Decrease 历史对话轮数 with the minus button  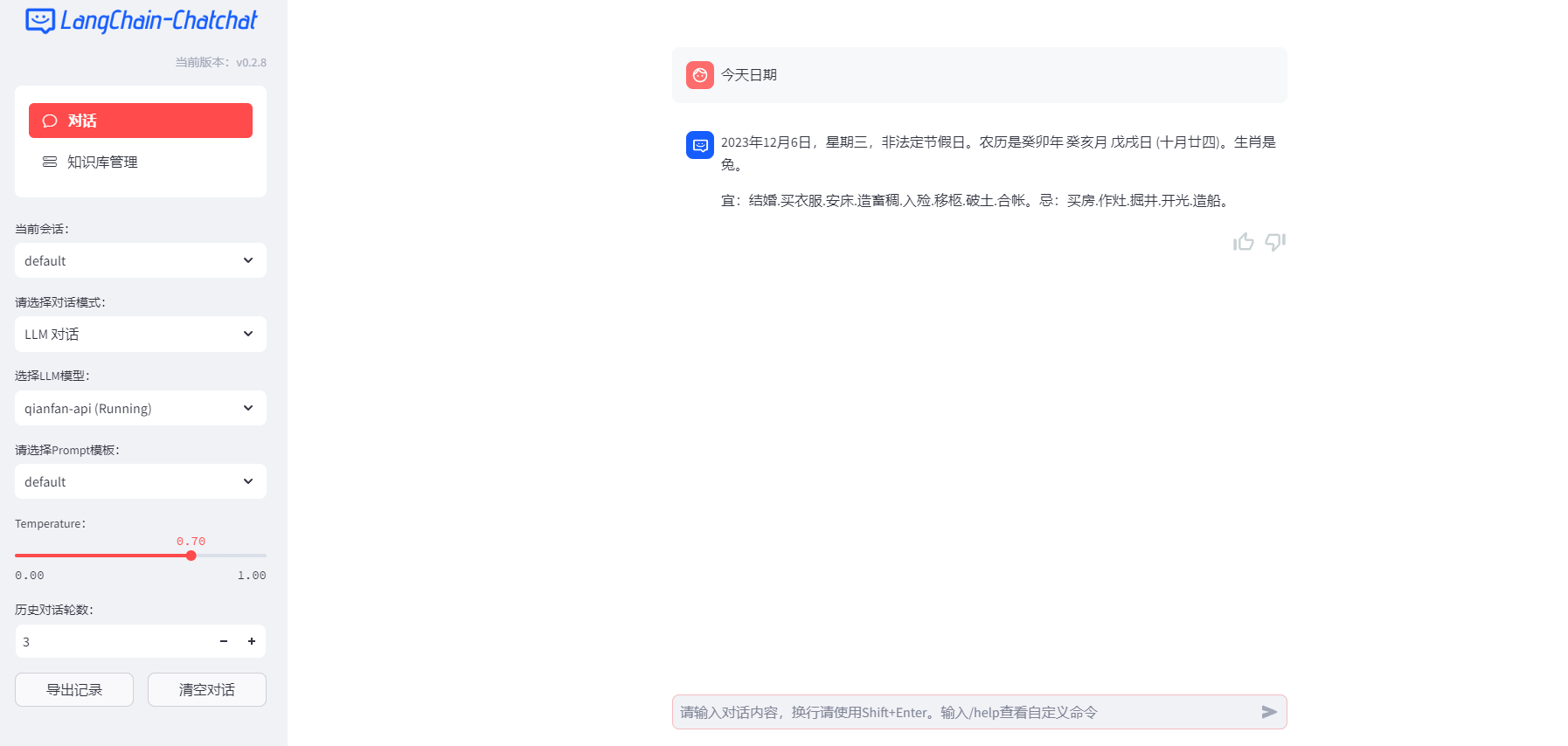coord(224,641)
